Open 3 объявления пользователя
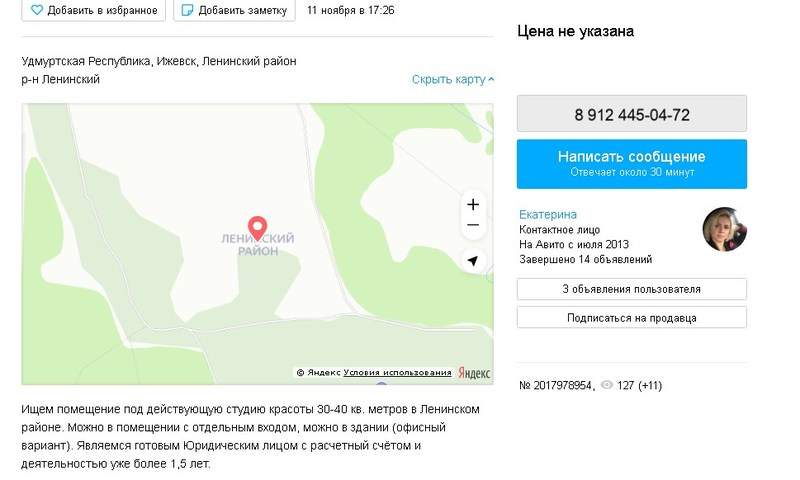Image resolution: width=800 pixels, height=480 pixels. coord(632,289)
